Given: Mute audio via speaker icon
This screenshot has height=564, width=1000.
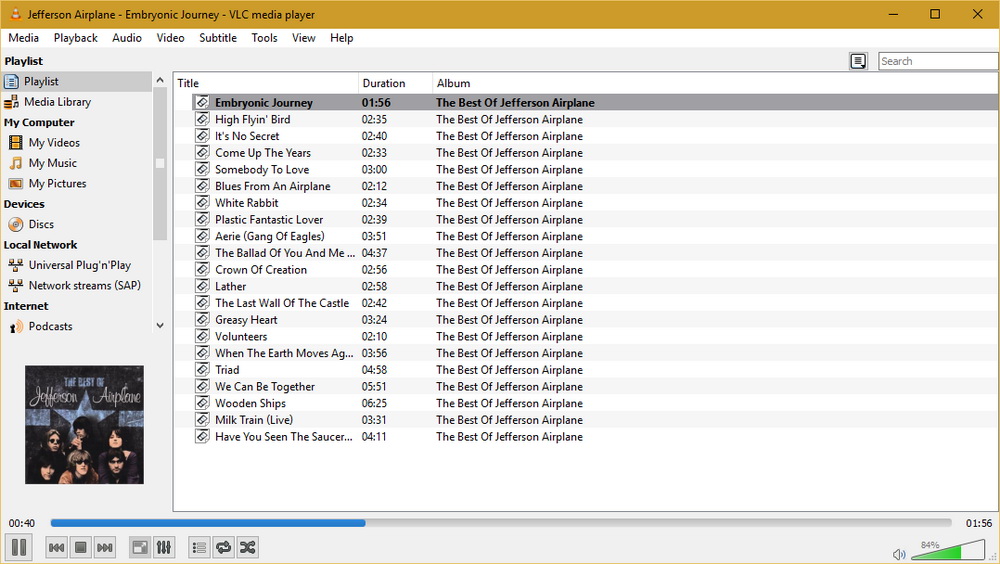Looking at the screenshot, I should click(899, 554).
